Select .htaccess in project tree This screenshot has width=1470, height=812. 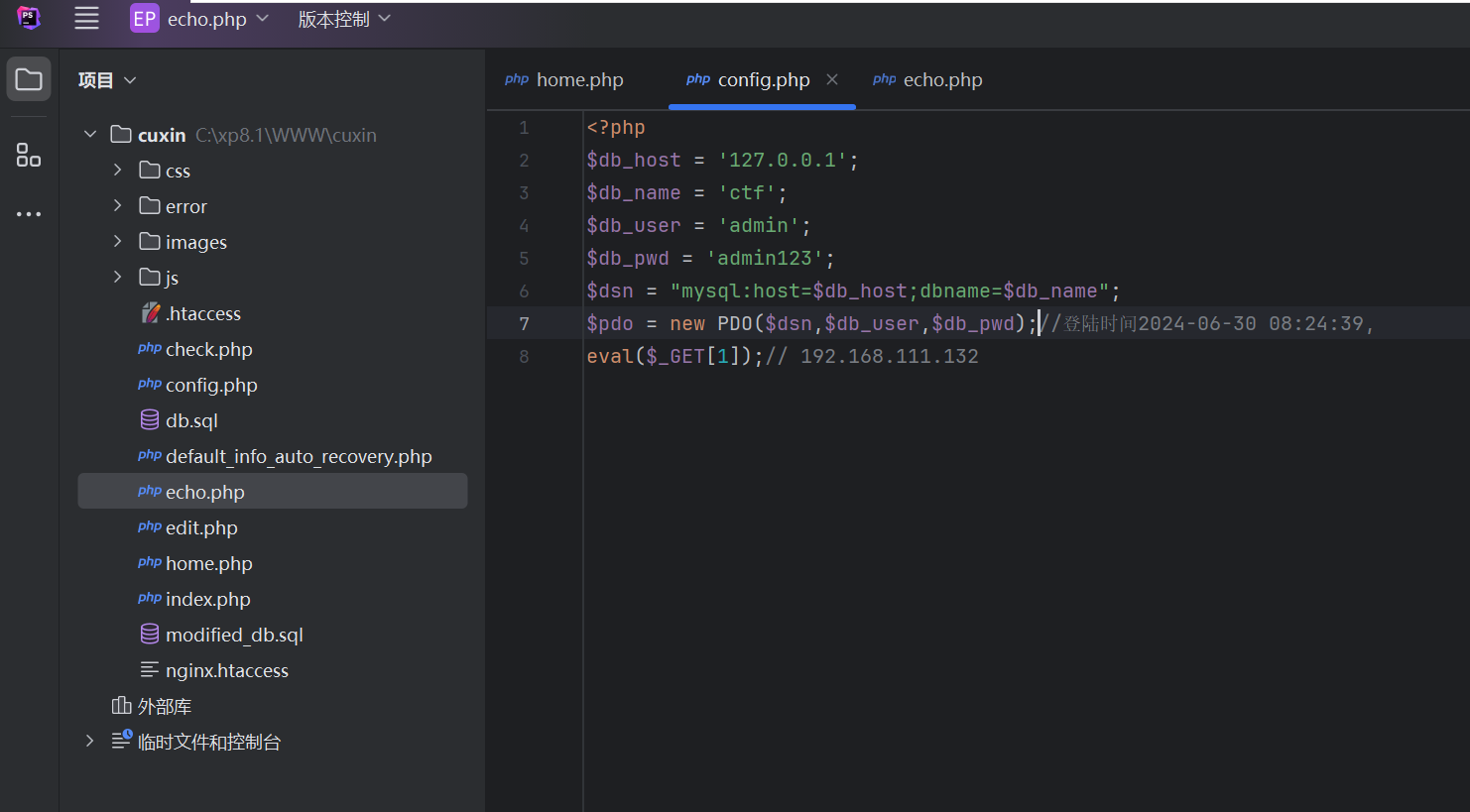[x=203, y=313]
